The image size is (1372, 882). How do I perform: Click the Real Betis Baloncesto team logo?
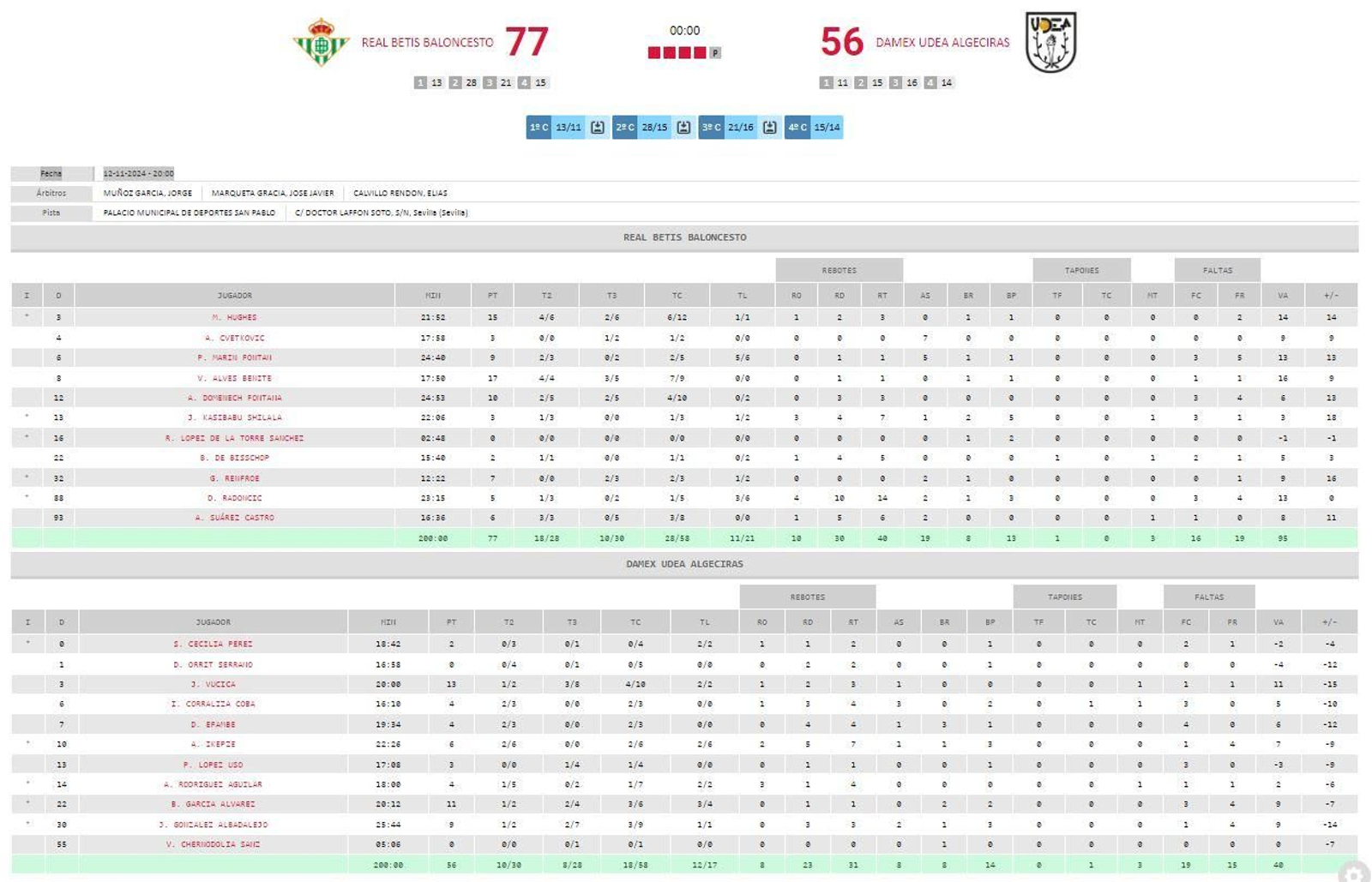point(321,42)
